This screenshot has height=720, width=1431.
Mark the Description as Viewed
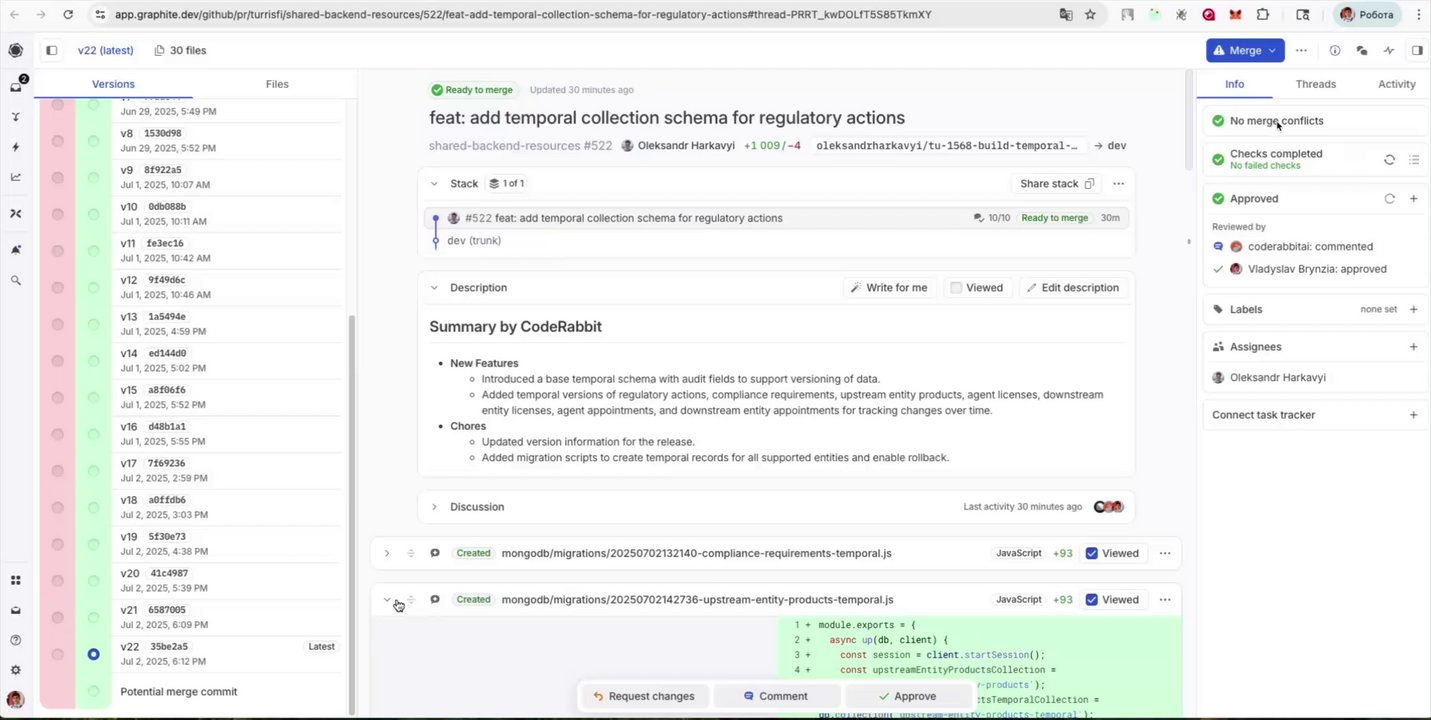tap(956, 288)
